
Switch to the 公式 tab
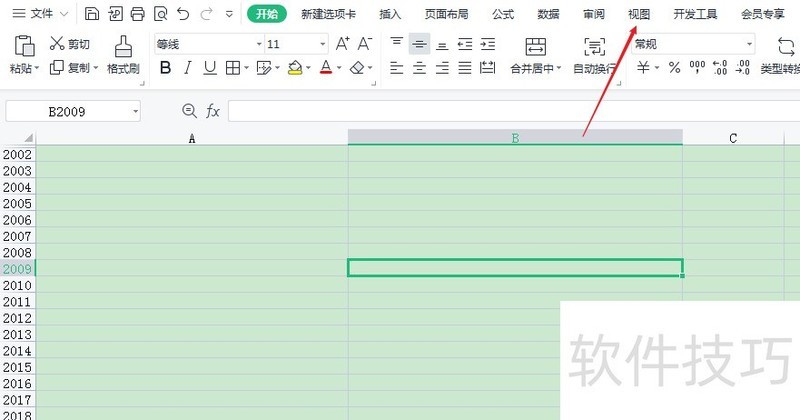[503, 14]
